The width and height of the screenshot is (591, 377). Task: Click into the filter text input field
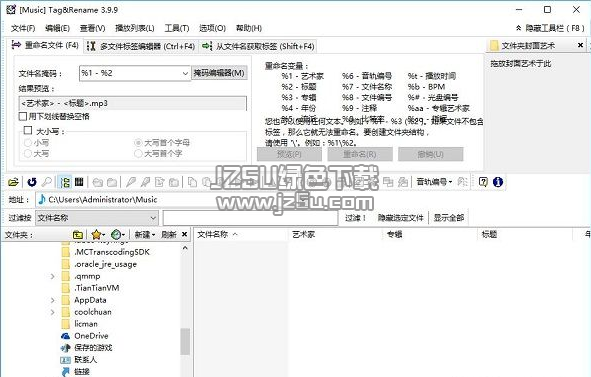pyautogui.click(x=250, y=218)
